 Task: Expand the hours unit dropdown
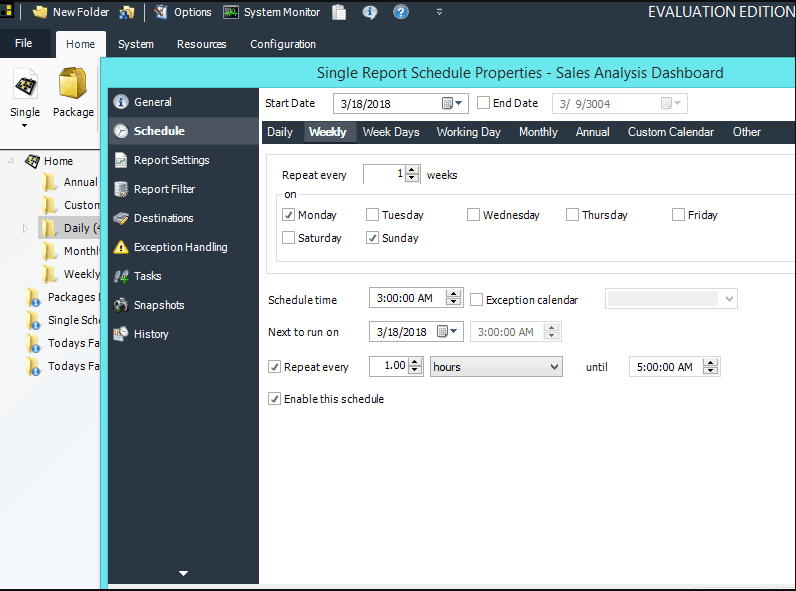click(x=555, y=367)
